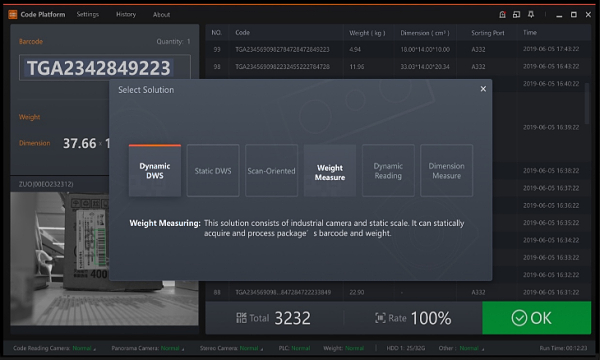Click the pin icon in title bar
The height and width of the screenshot is (360, 600).
531,15
